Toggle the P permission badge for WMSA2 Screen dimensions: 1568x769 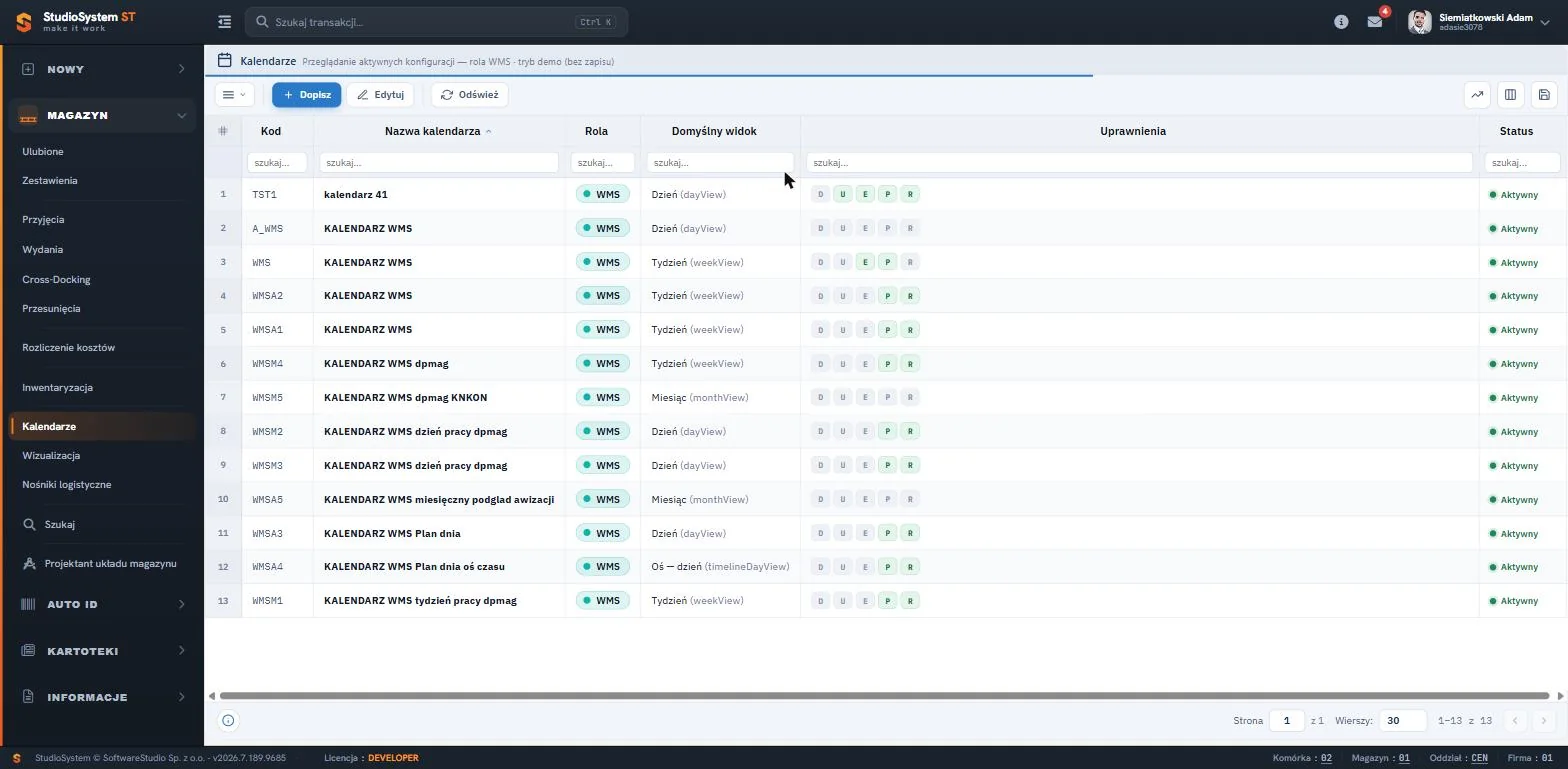(888, 296)
